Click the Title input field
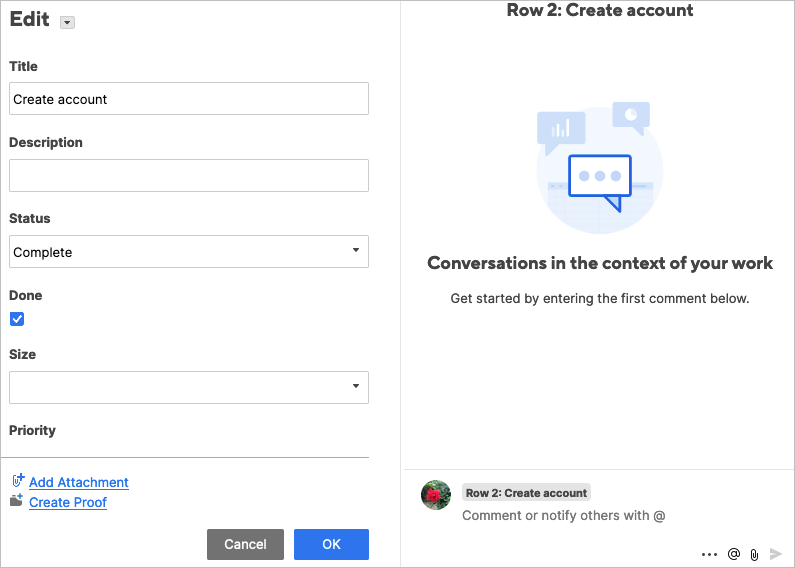The height and width of the screenshot is (568, 795). 189,99
